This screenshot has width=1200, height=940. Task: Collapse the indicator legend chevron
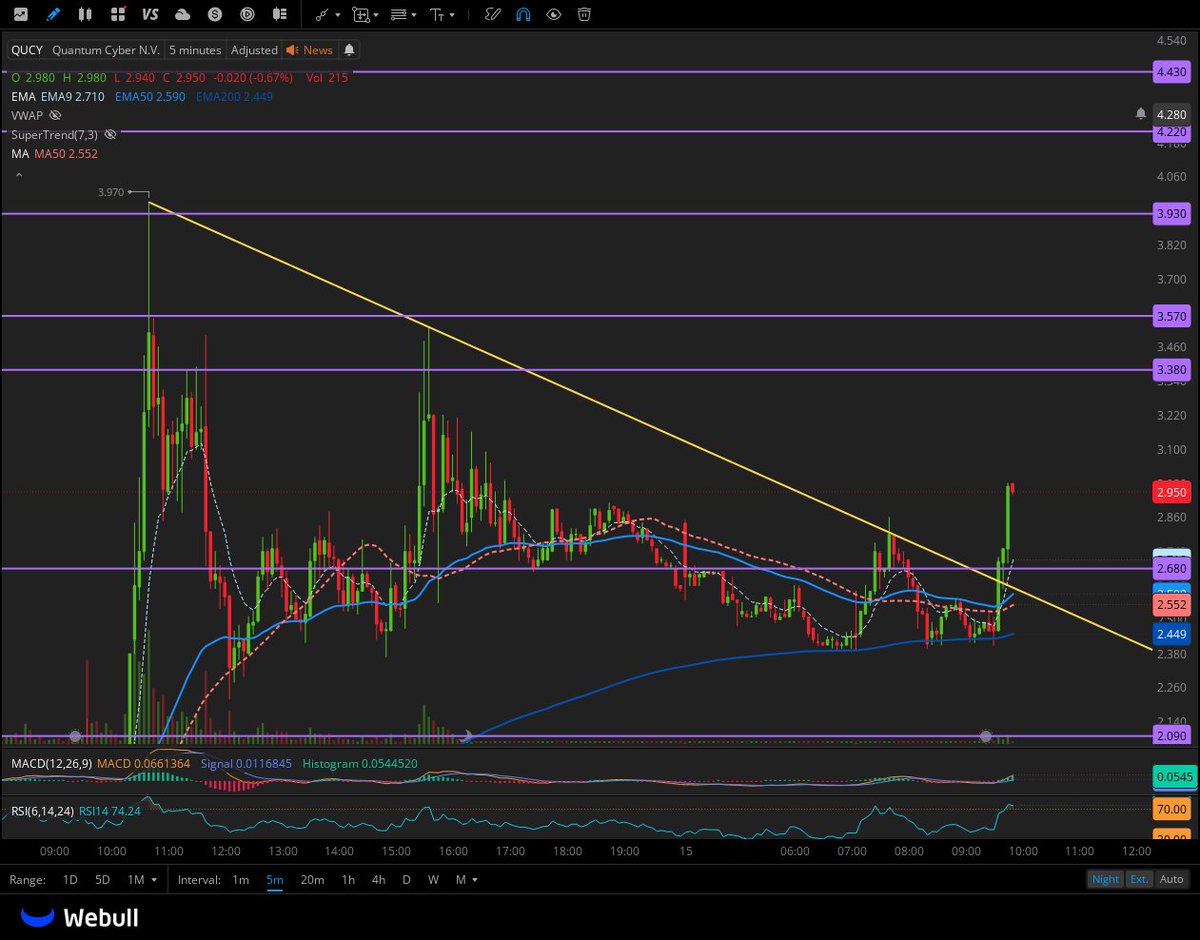[x=17, y=174]
